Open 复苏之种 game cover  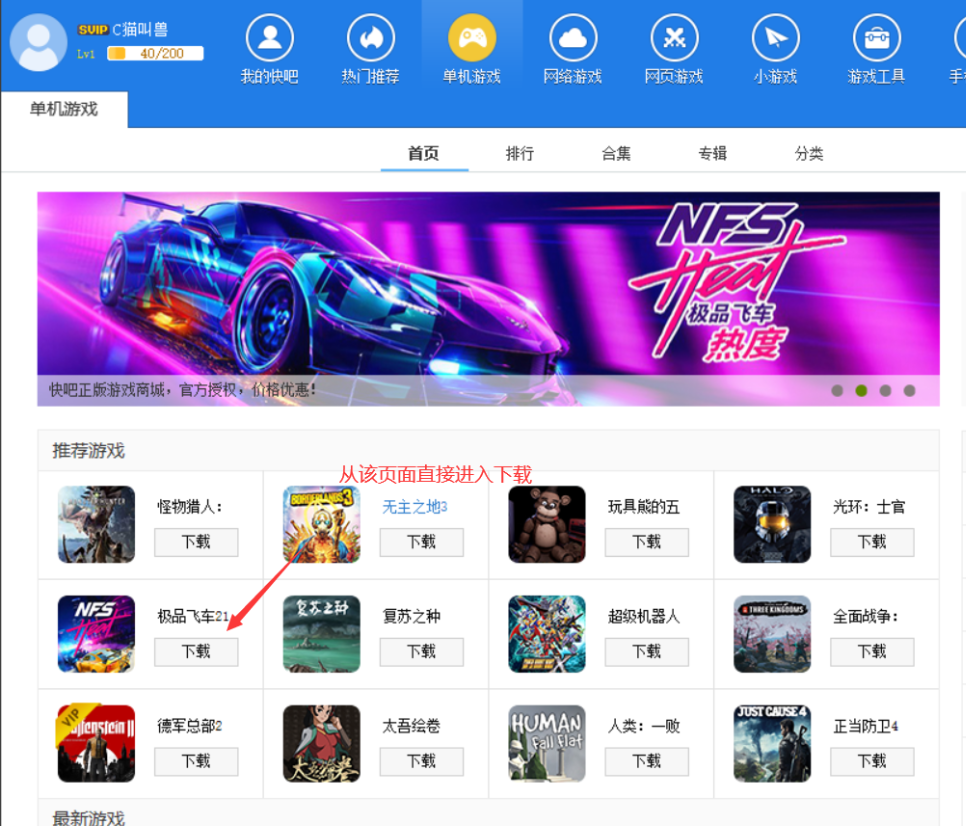coord(322,634)
